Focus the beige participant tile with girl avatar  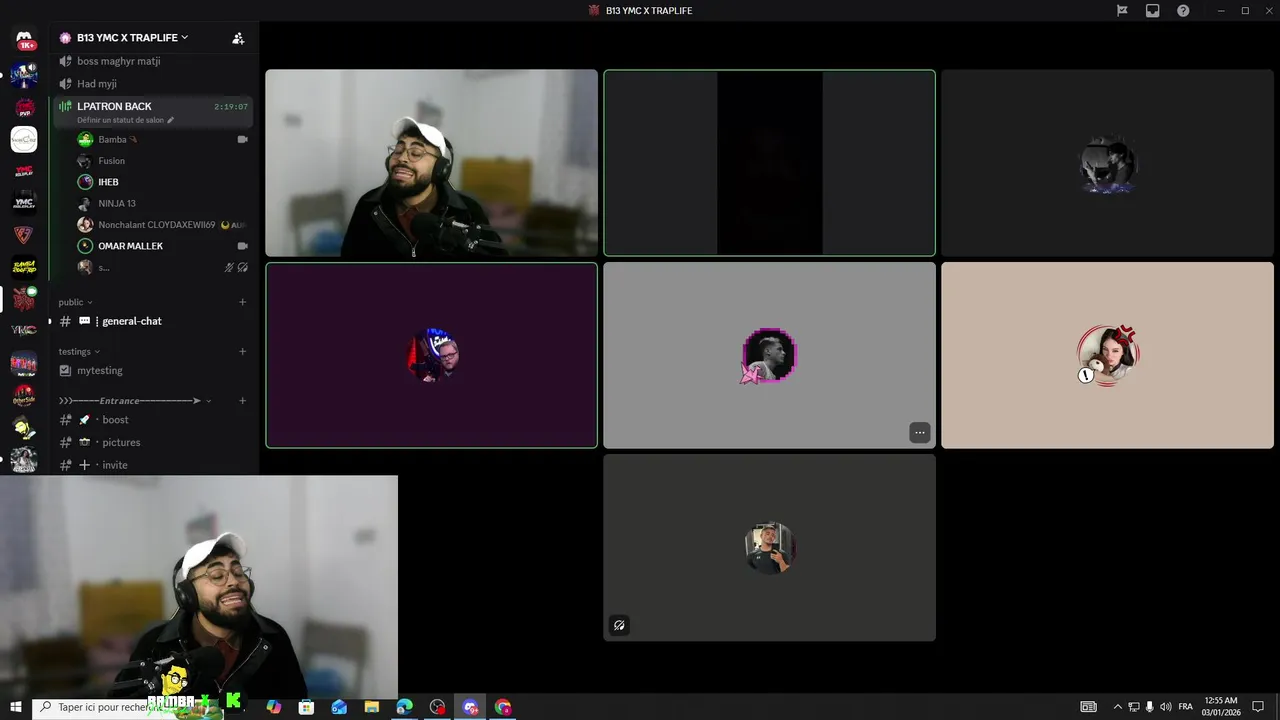(1107, 355)
